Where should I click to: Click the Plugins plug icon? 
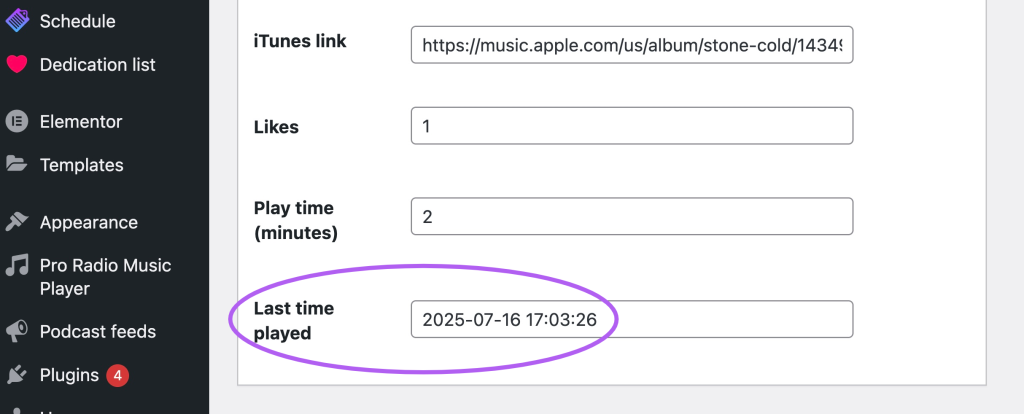click(x=17, y=375)
